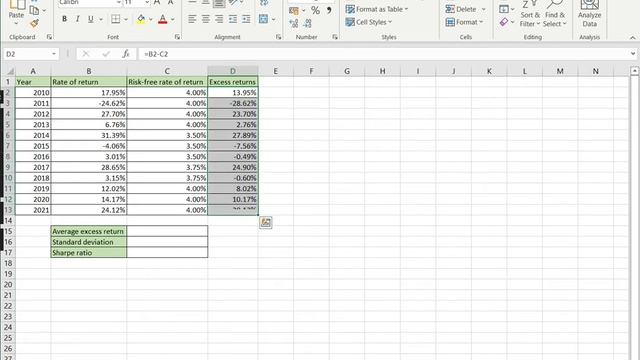Screen dimensions: 640x360
Task: Click the formula bar Enter checkmark
Action: [106, 54]
